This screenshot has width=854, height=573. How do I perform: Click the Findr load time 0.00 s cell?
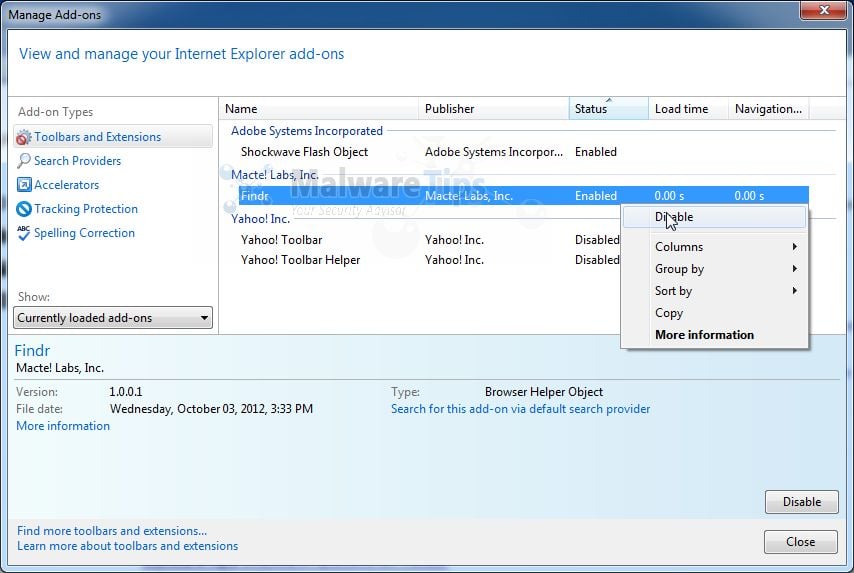[x=669, y=196]
